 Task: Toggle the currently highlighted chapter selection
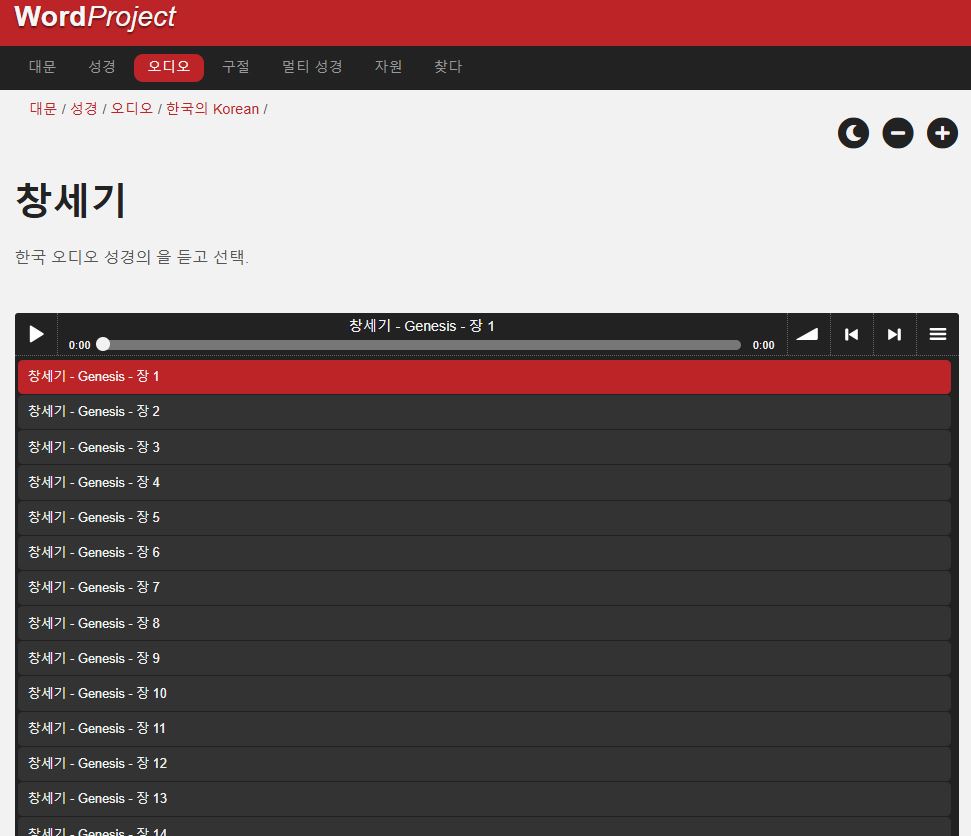(x=484, y=376)
